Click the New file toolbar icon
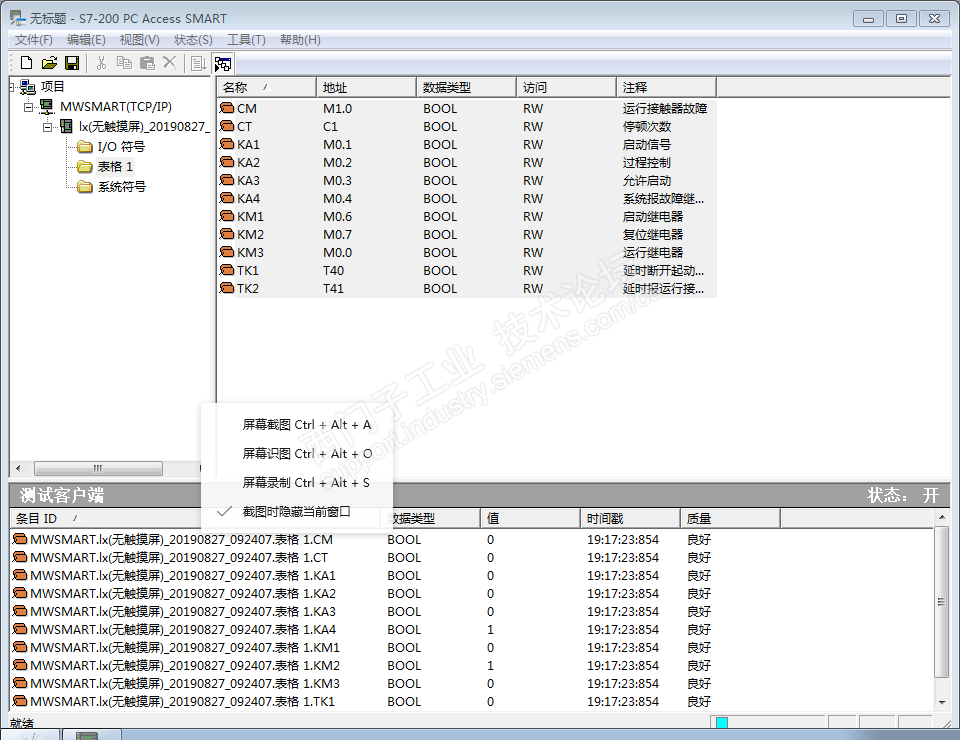The width and height of the screenshot is (960, 740). tap(26, 63)
